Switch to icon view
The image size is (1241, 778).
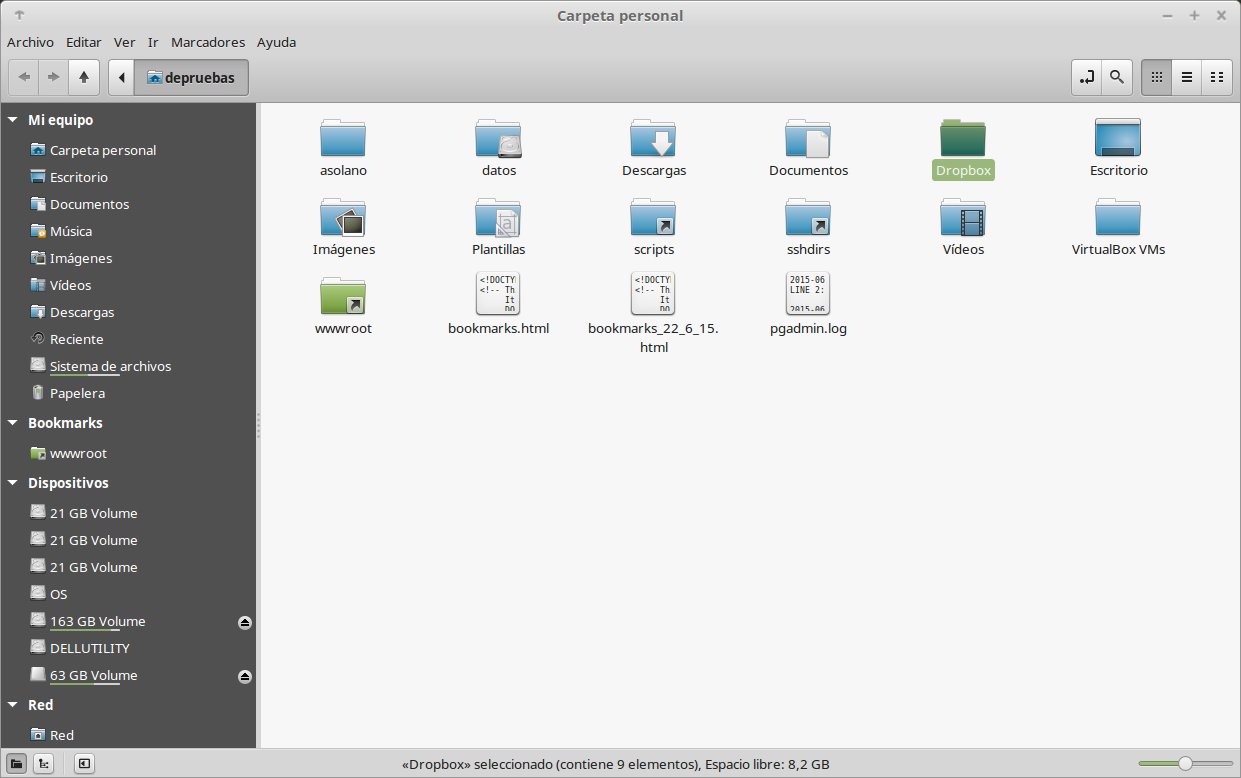point(1157,77)
